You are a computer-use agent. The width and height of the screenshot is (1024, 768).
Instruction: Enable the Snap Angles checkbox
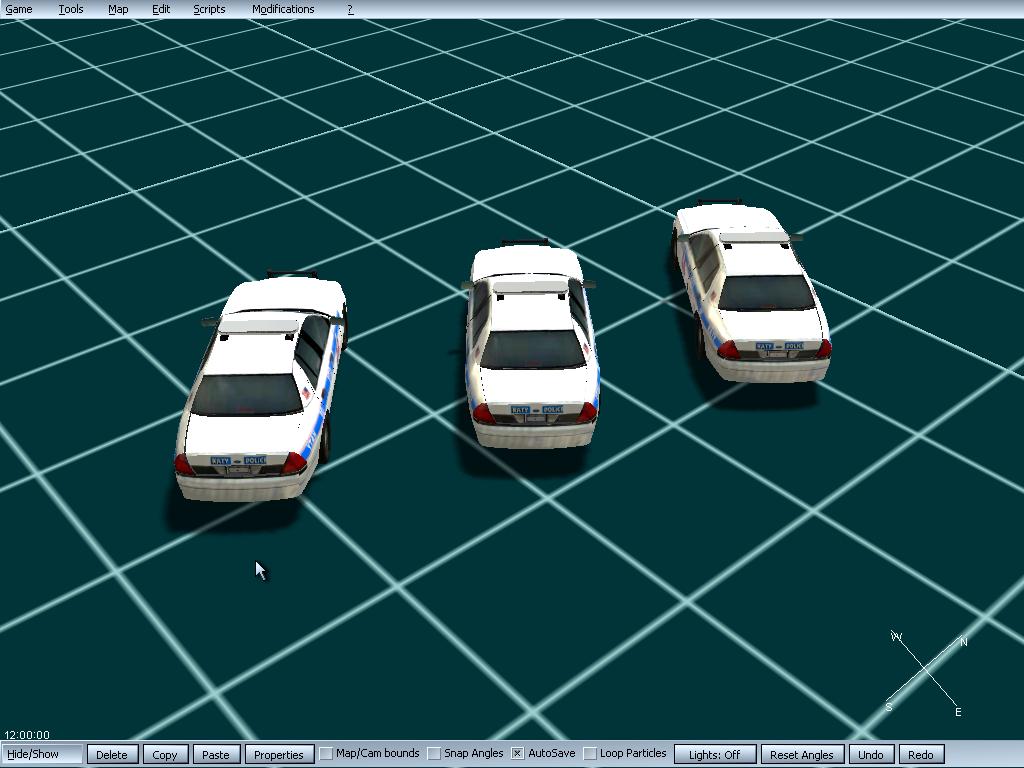pos(434,754)
